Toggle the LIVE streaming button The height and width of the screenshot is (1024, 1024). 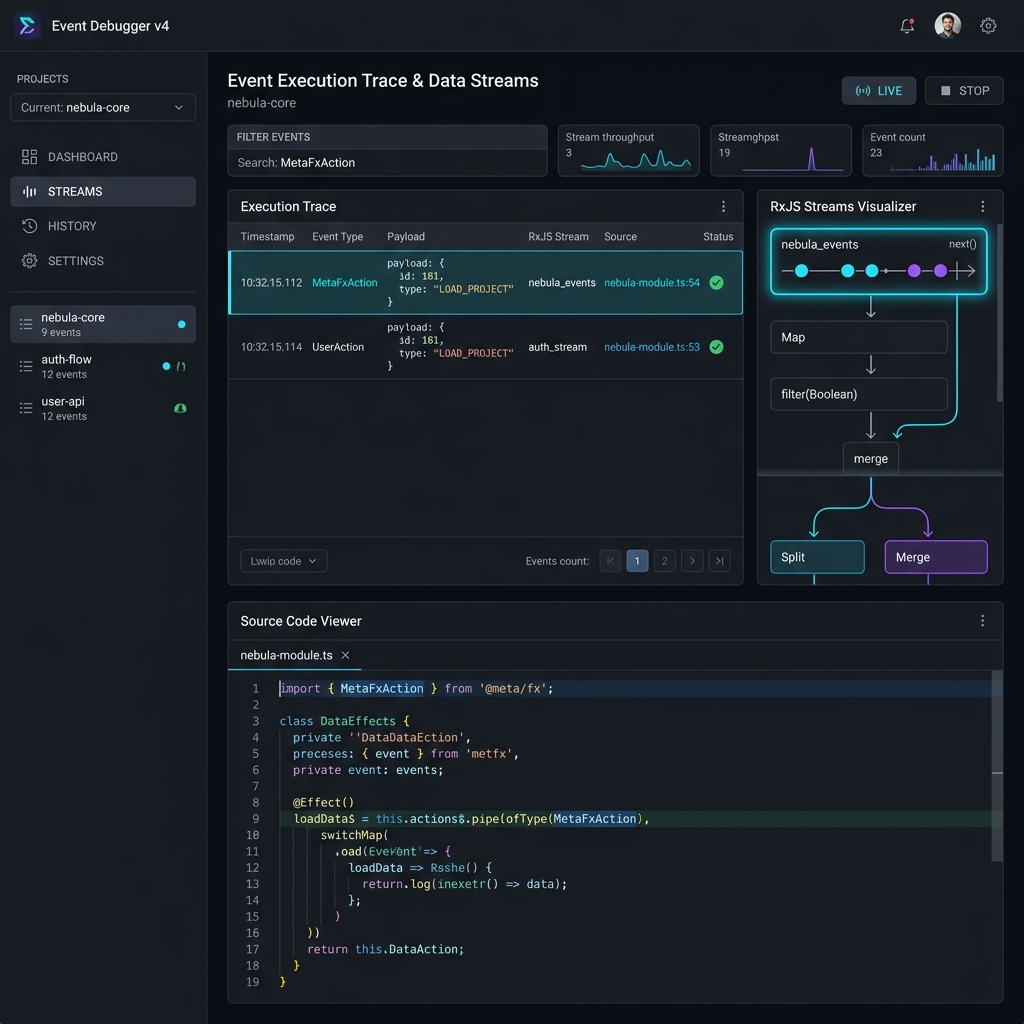tap(878, 91)
